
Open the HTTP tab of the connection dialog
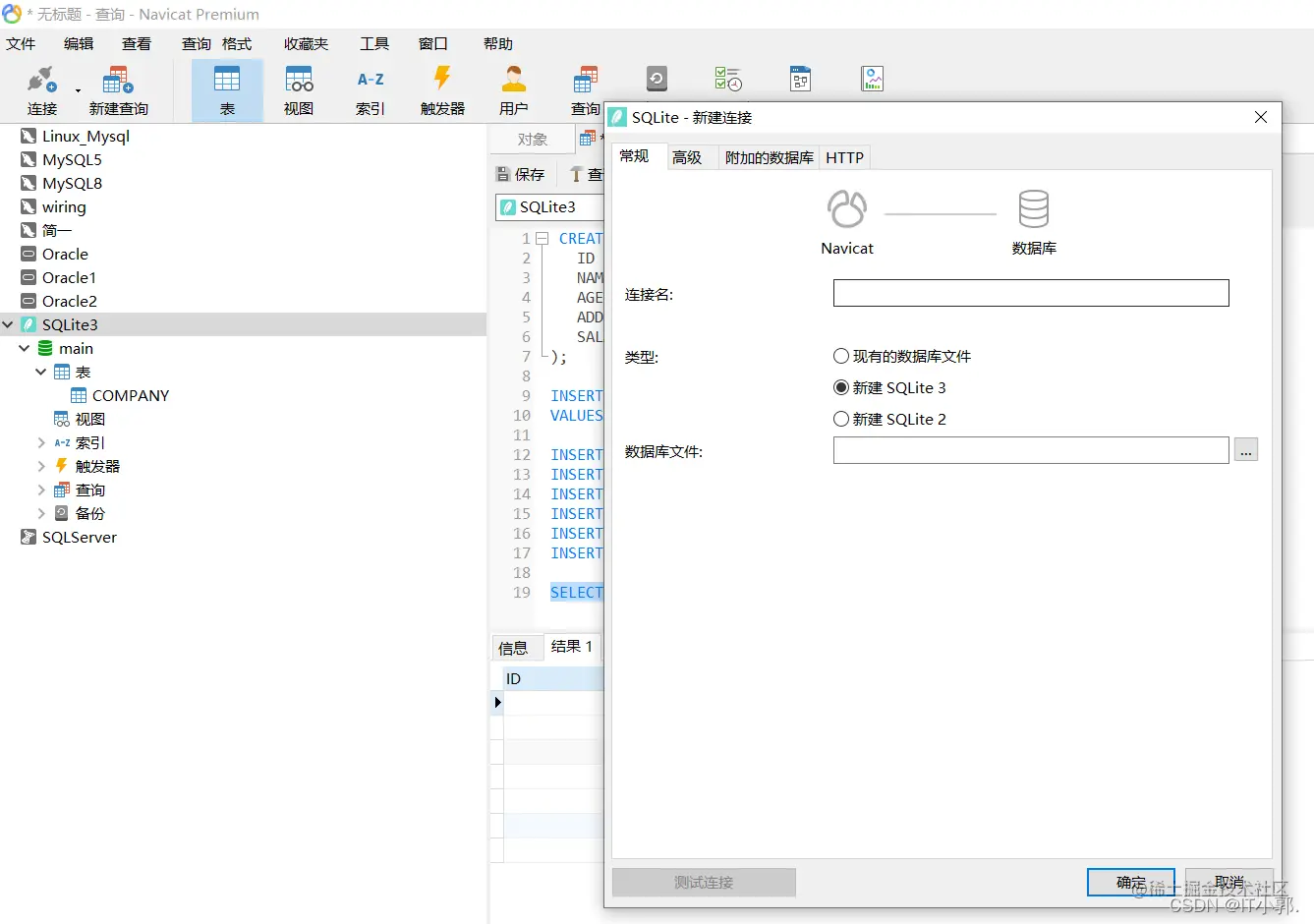[x=844, y=156]
